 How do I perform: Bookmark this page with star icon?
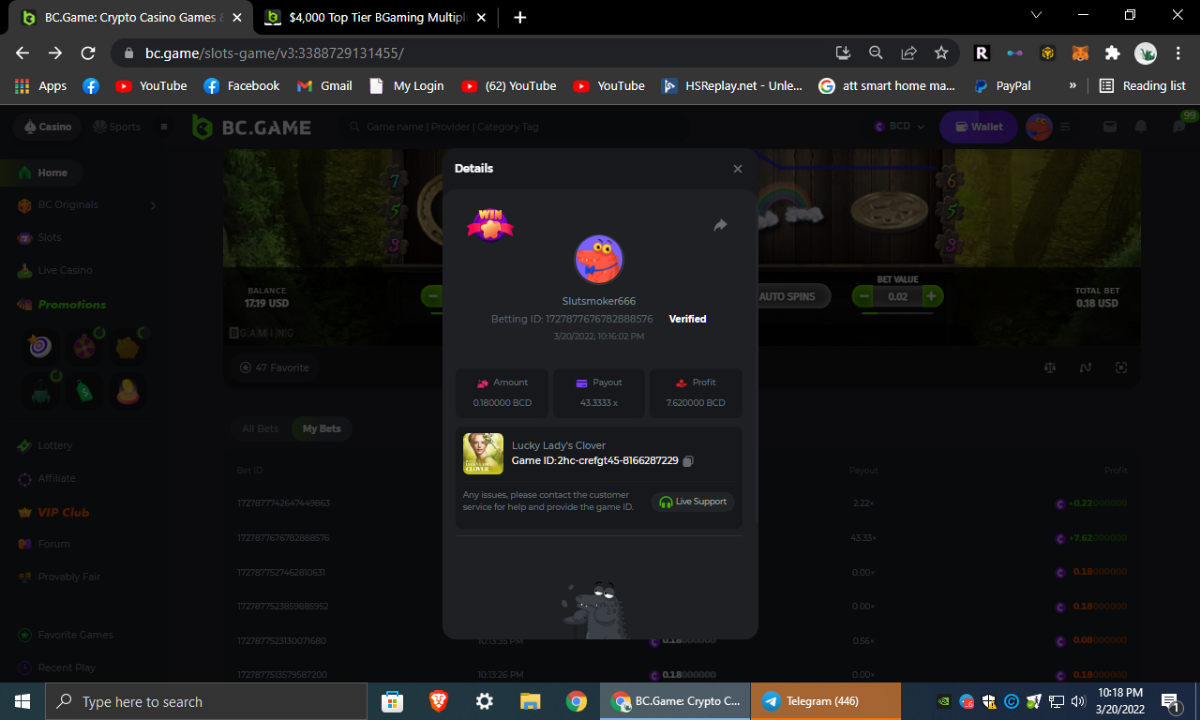pos(941,53)
